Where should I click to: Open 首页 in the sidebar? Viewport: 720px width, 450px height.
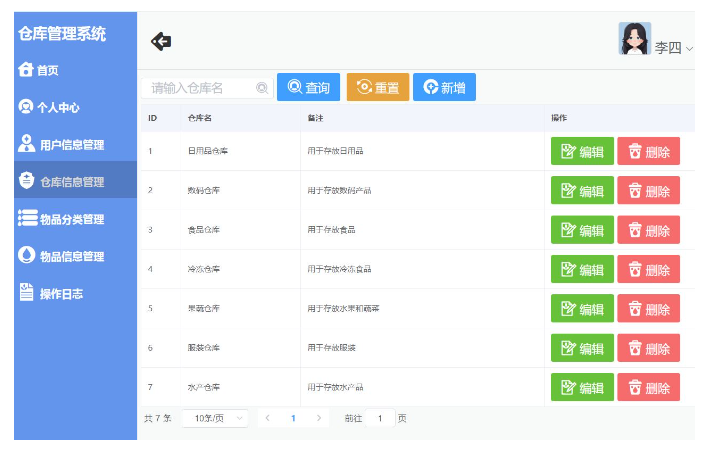(75, 70)
